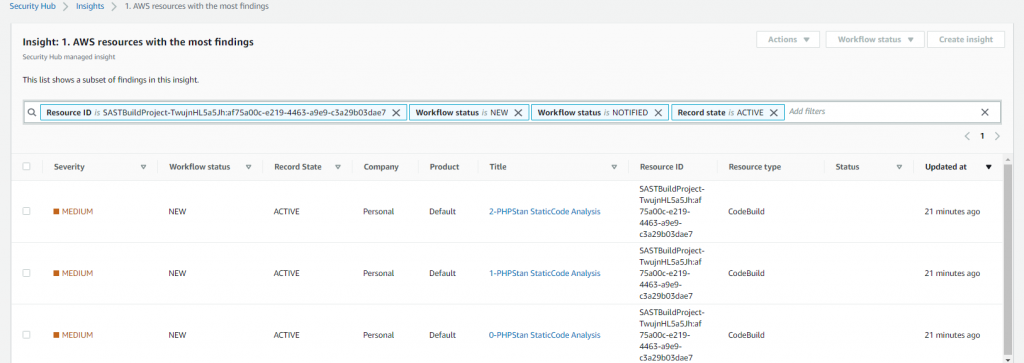1024x363 pixels.
Task: Open 1-PHPStan StaticCode Analysis finding
Action: (x=545, y=273)
